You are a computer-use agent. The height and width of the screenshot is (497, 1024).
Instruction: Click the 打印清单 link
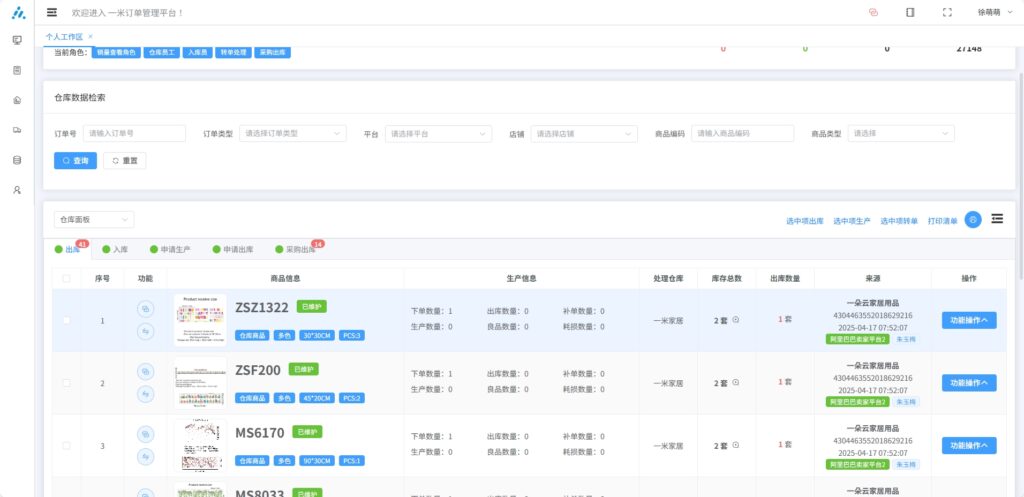coord(942,221)
